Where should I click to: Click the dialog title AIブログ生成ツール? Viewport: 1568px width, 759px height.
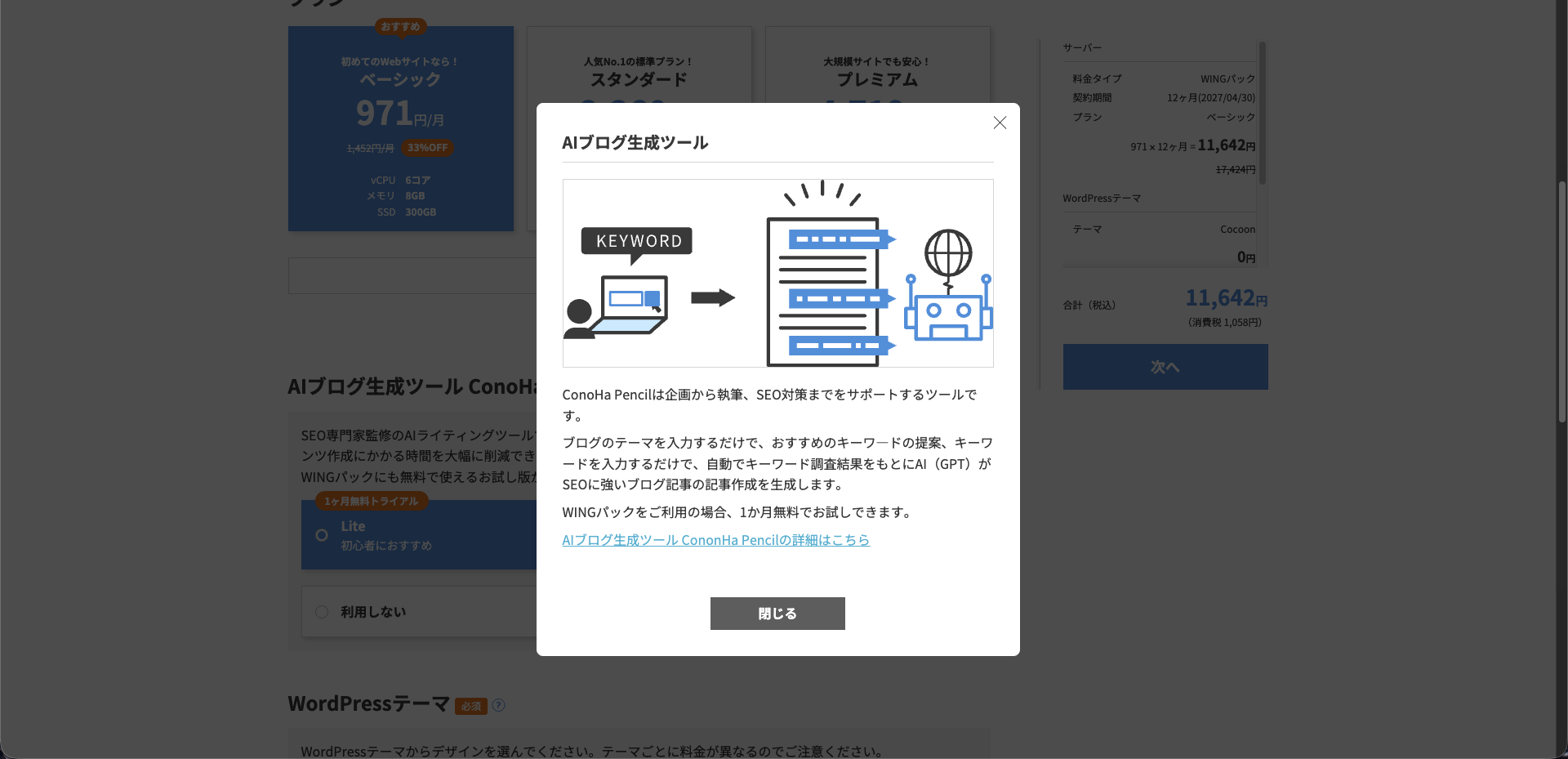click(635, 143)
